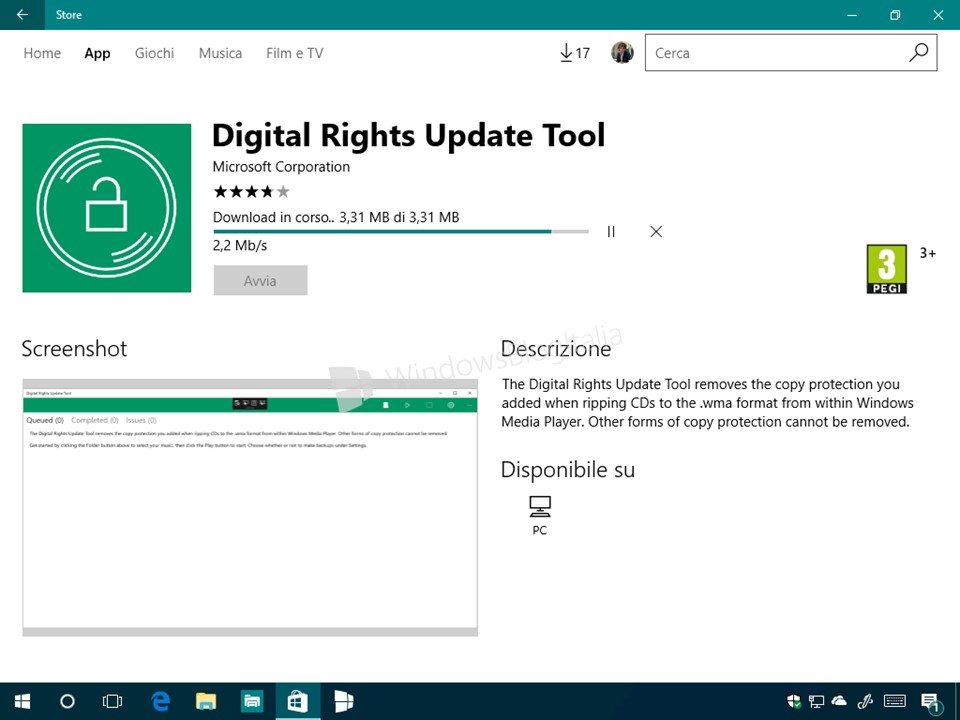
Task: Click the star rating of the app
Action: tap(252, 192)
